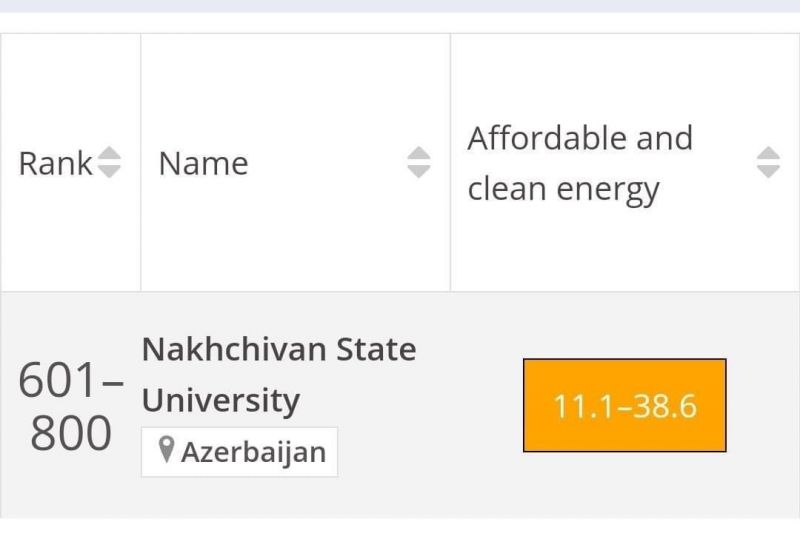Click the Affordable and clean energy header text
This screenshot has width=800, height=559.
[x=580, y=163]
